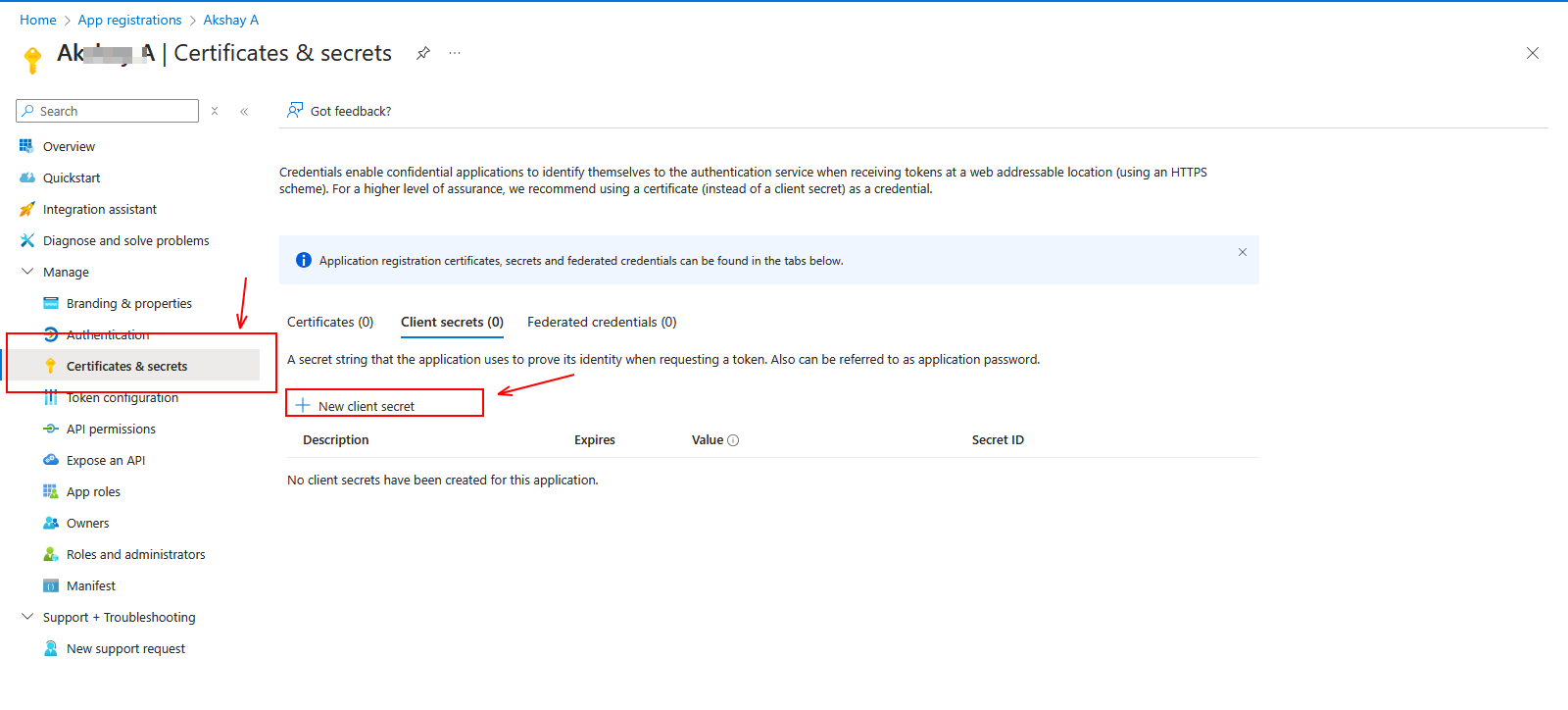Click the Overview grid icon
1568x710 pixels.
click(x=26, y=146)
